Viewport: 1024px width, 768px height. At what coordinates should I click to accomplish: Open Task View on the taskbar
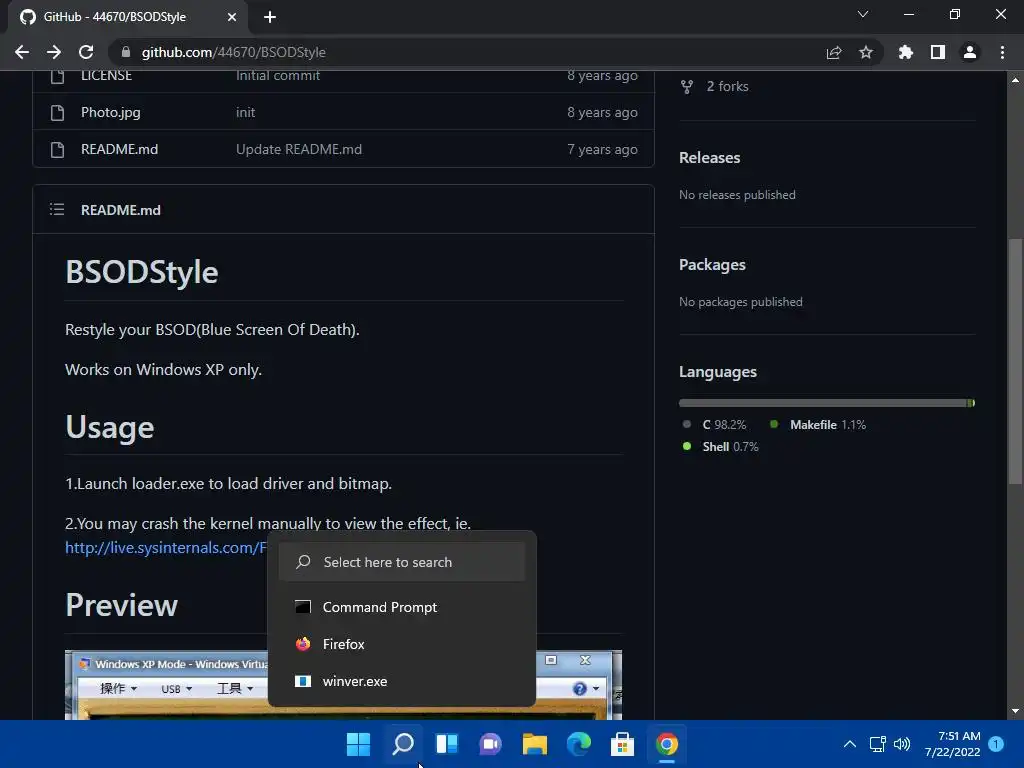pos(447,744)
